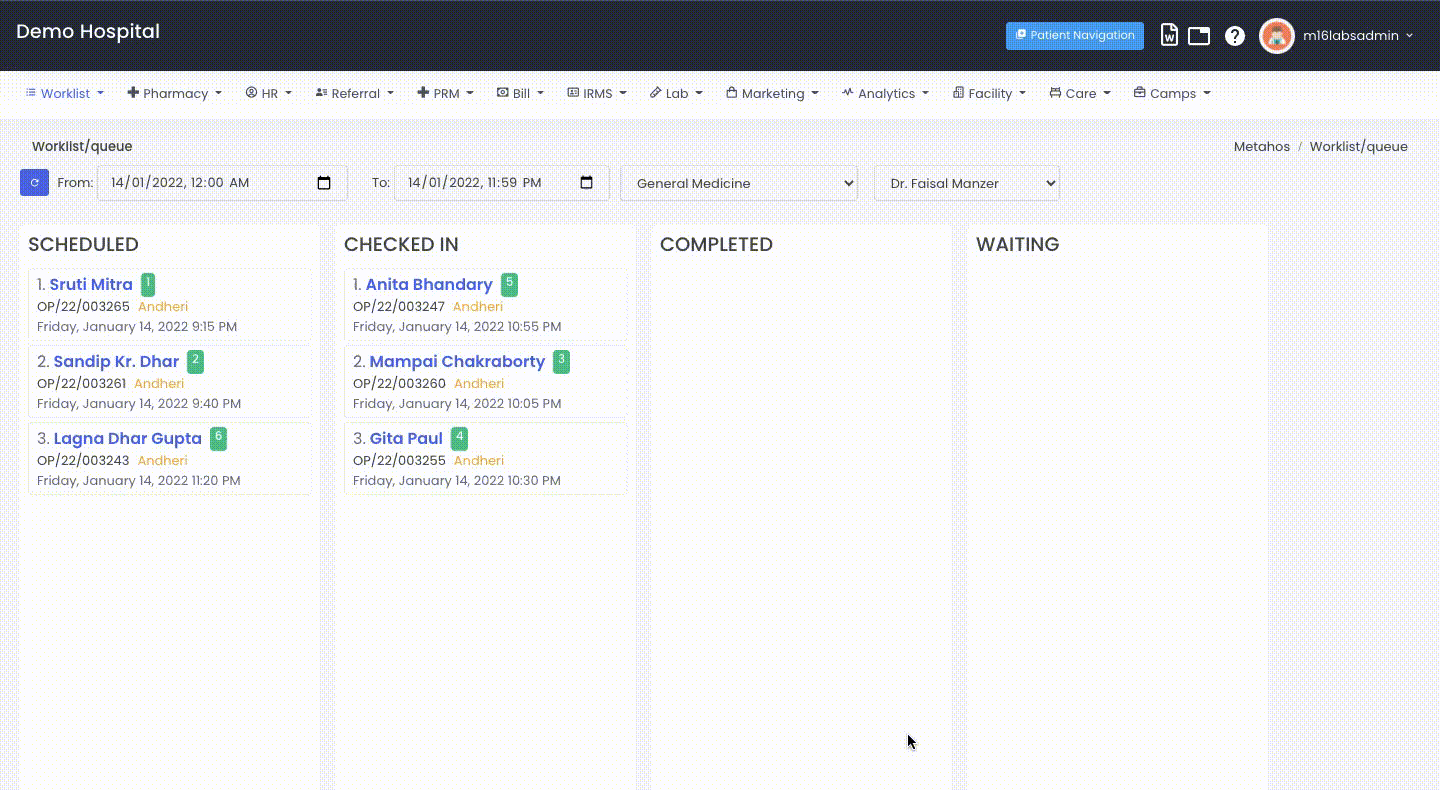Click OP/22/003243 visit number
The width and height of the screenshot is (1440, 790).
pyautogui.click(x=83, y=461)
